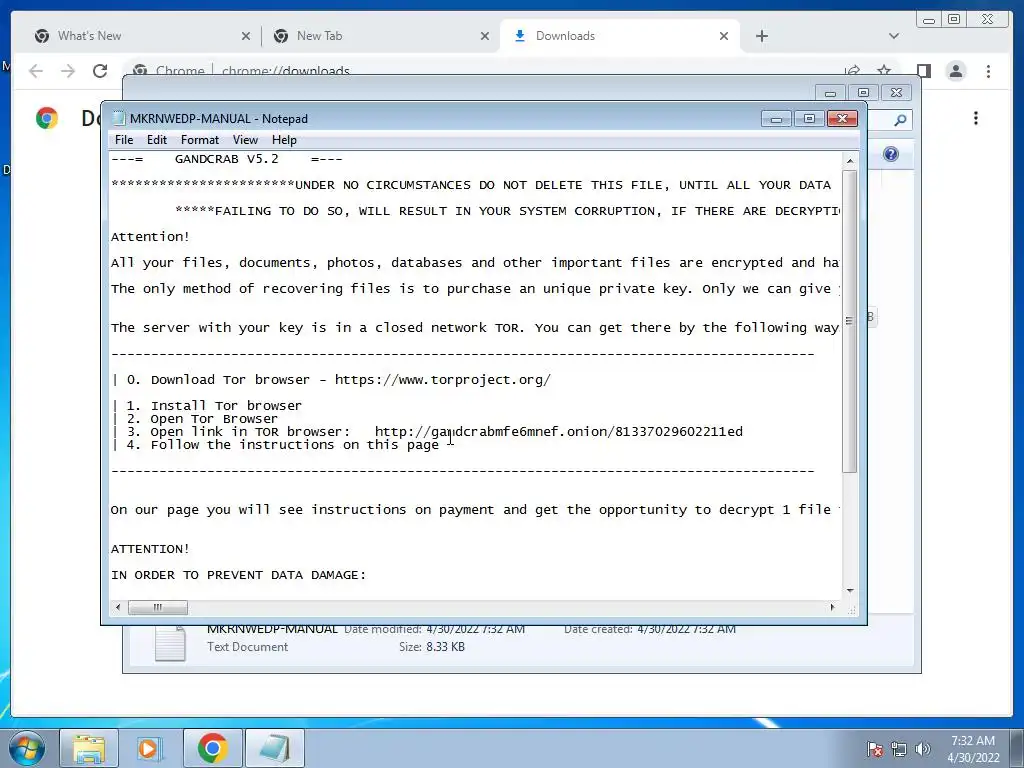Open Downloads page more actions menu

[x=976, y=118]
